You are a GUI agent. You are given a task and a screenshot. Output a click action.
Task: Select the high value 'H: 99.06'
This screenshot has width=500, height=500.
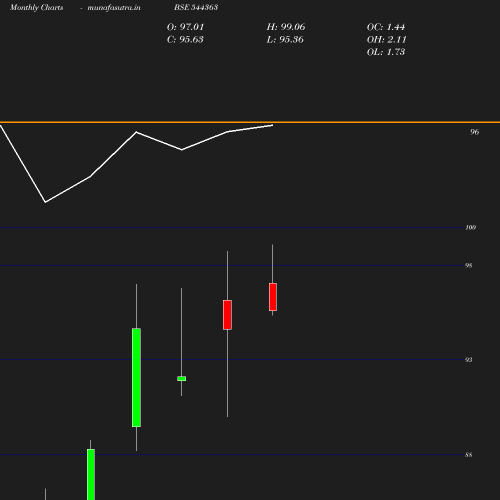pyautogui.click(x=286, y=27)
